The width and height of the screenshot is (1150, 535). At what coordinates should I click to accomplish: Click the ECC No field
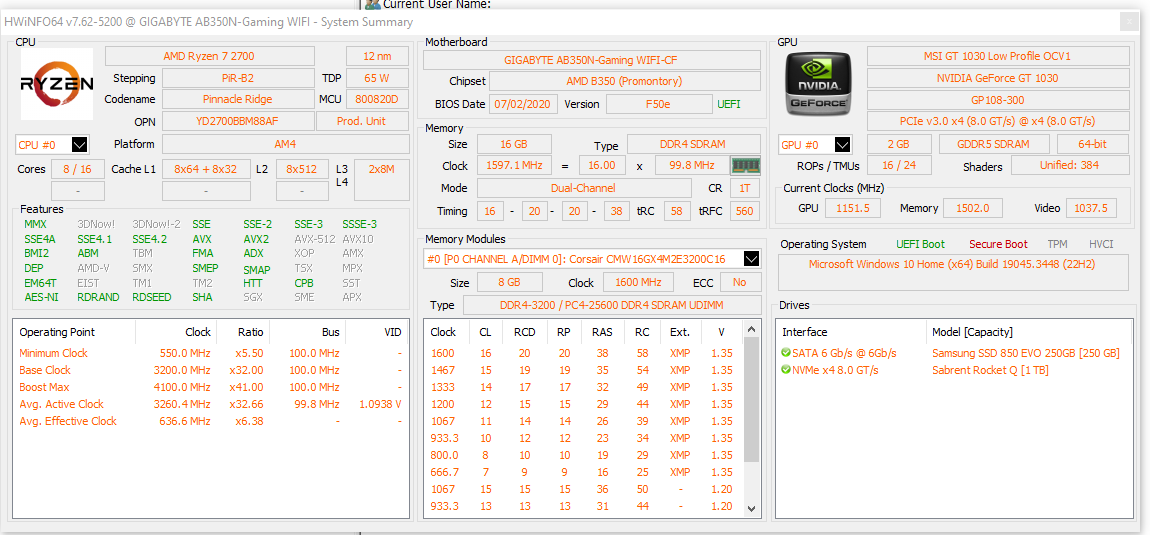click(x=739, y=283)
